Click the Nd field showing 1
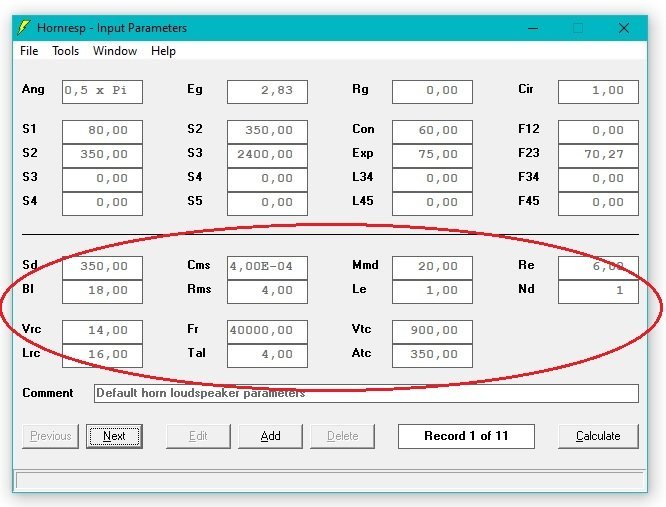This screenshot has height=507, width=666. click(598, 292)
